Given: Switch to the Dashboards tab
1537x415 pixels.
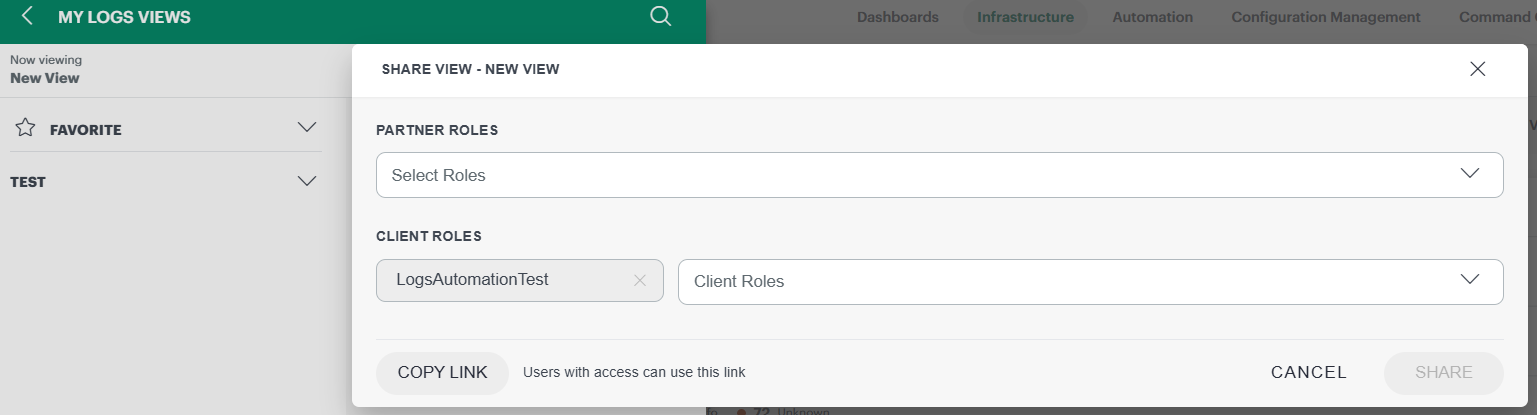Looking at the screenshot, I should pos(897,17).
